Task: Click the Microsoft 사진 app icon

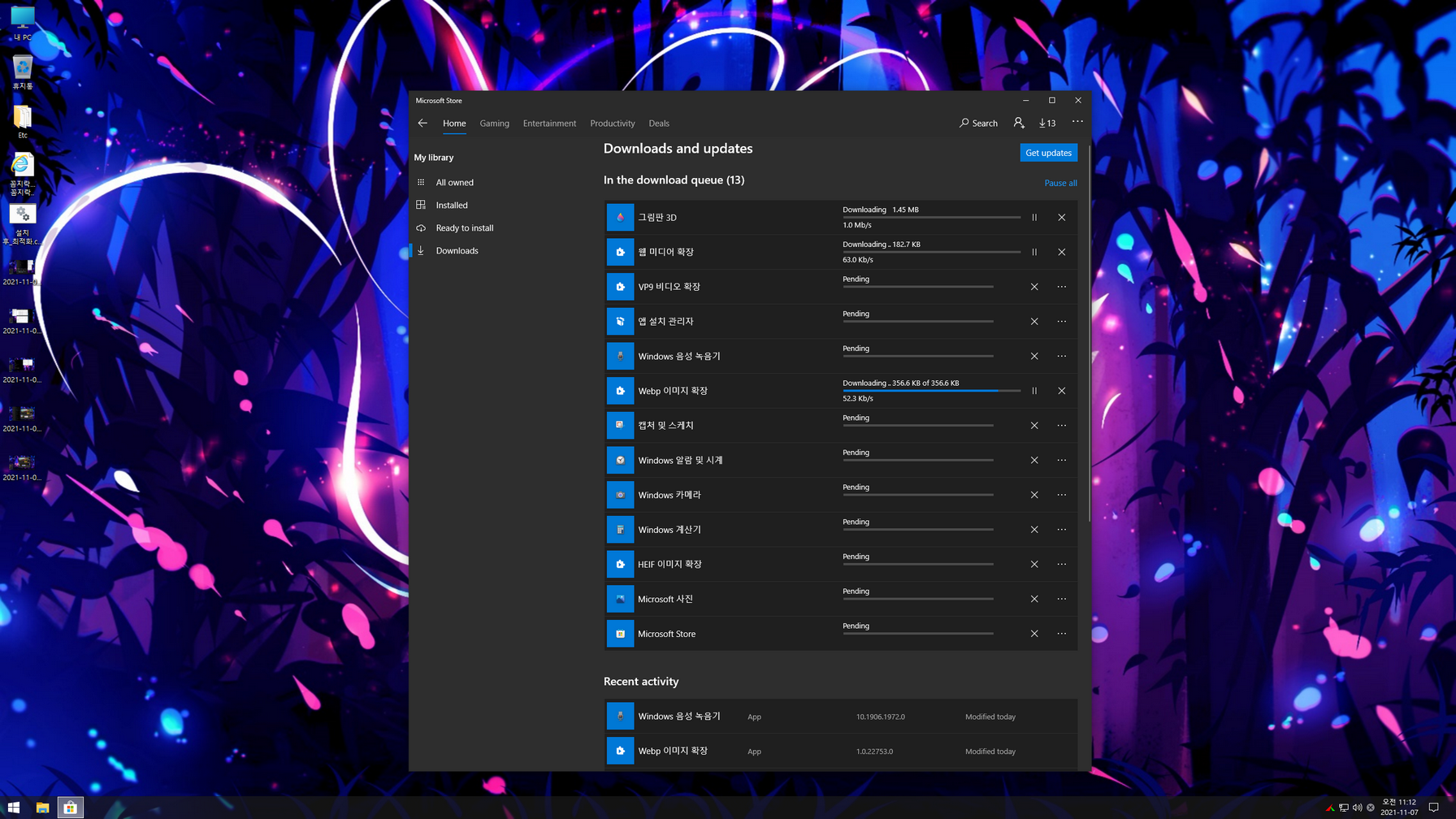Action: pyautogui.click(x=620, y=599)
